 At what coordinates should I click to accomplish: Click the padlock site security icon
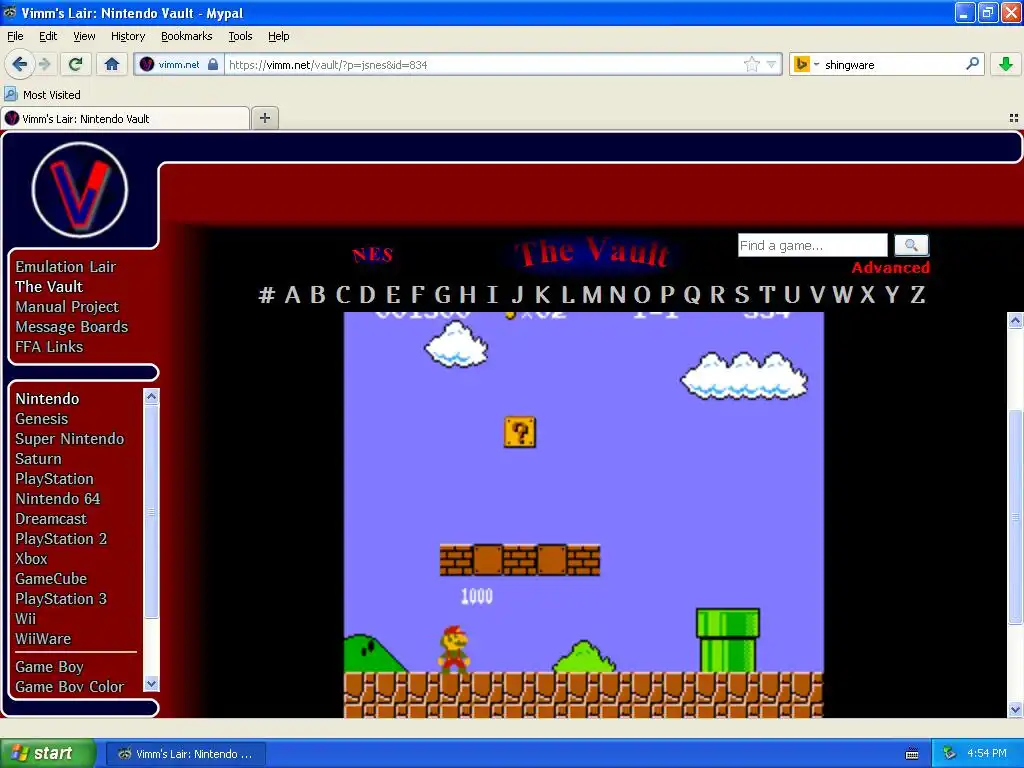tap(213, 64)
